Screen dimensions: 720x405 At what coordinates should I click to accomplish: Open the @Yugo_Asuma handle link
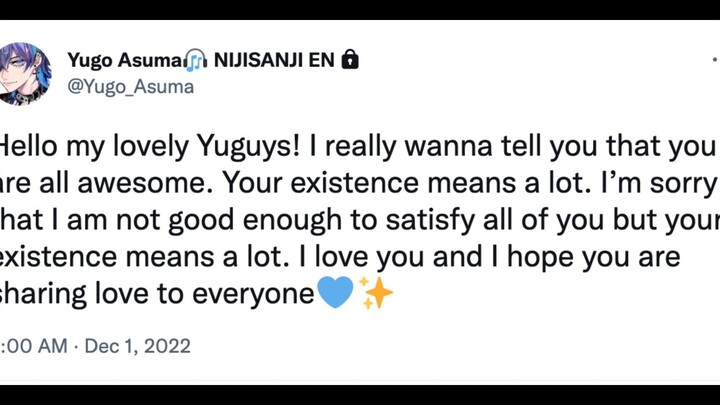tap(130, 87)
